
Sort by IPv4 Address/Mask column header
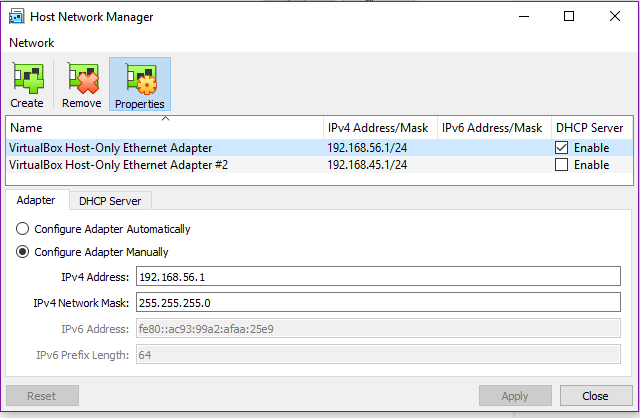tap(378, 128)
